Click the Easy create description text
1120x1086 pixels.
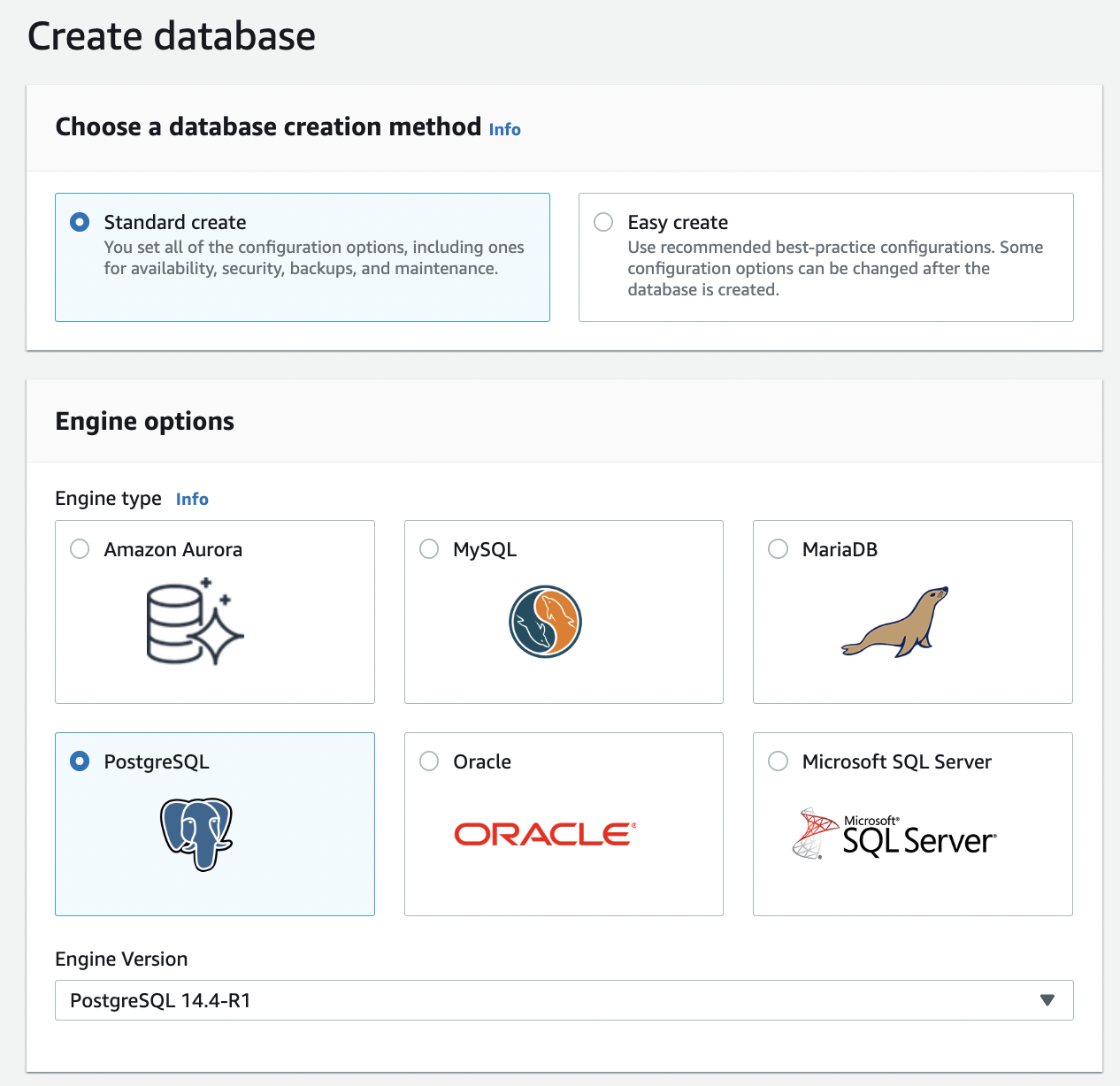(x=834, y=268)
